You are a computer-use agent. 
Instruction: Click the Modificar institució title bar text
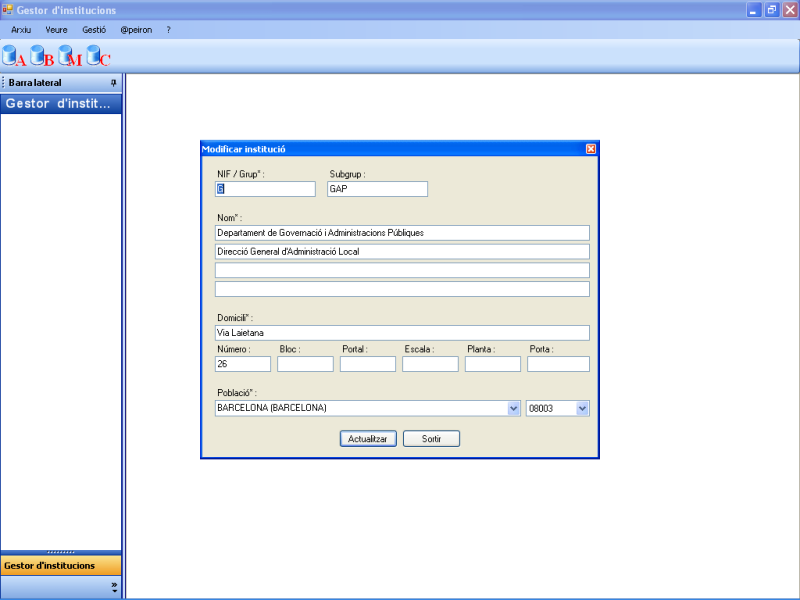point(243,149)
